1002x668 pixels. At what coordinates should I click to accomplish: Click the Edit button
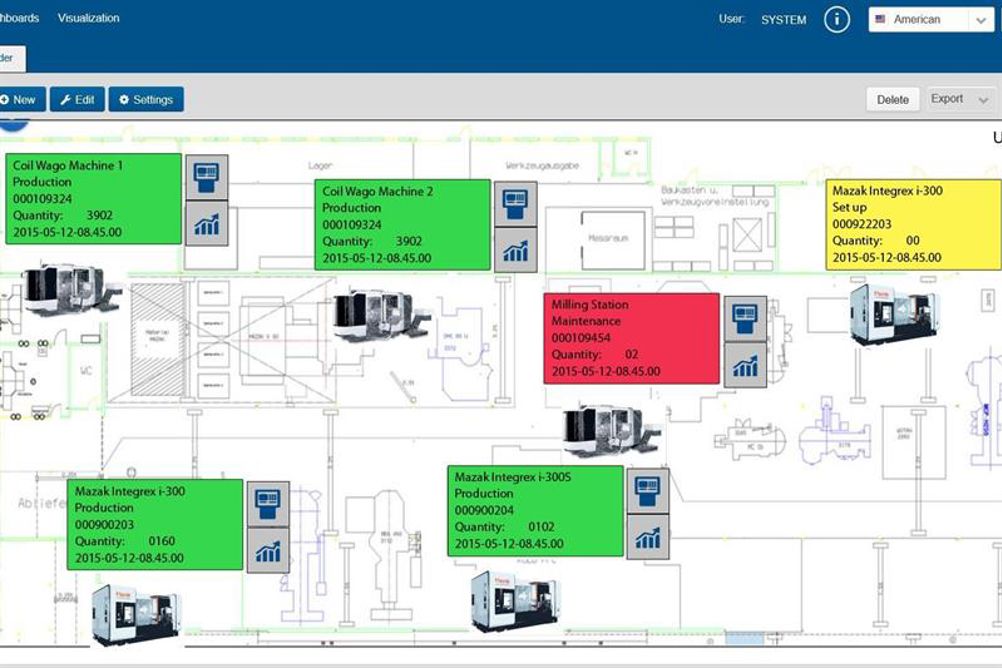pyautogui.click(x=77, y=100)
